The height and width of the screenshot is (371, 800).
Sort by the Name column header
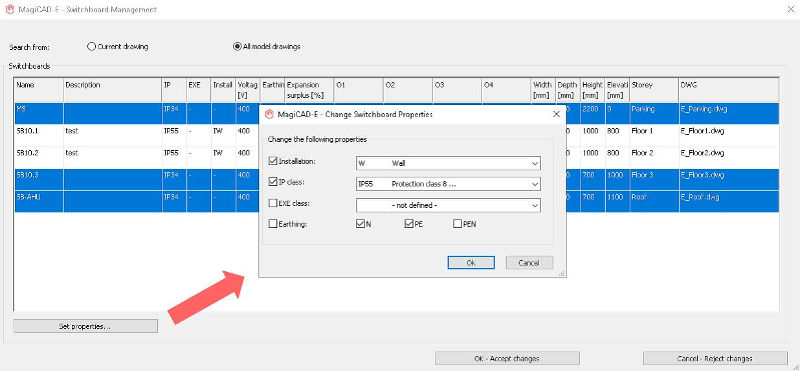coord(39,90)
